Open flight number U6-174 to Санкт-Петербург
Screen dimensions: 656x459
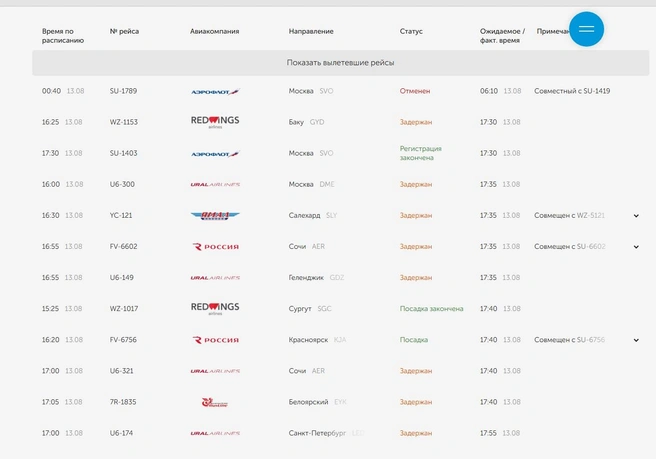(x=121, y=433)
